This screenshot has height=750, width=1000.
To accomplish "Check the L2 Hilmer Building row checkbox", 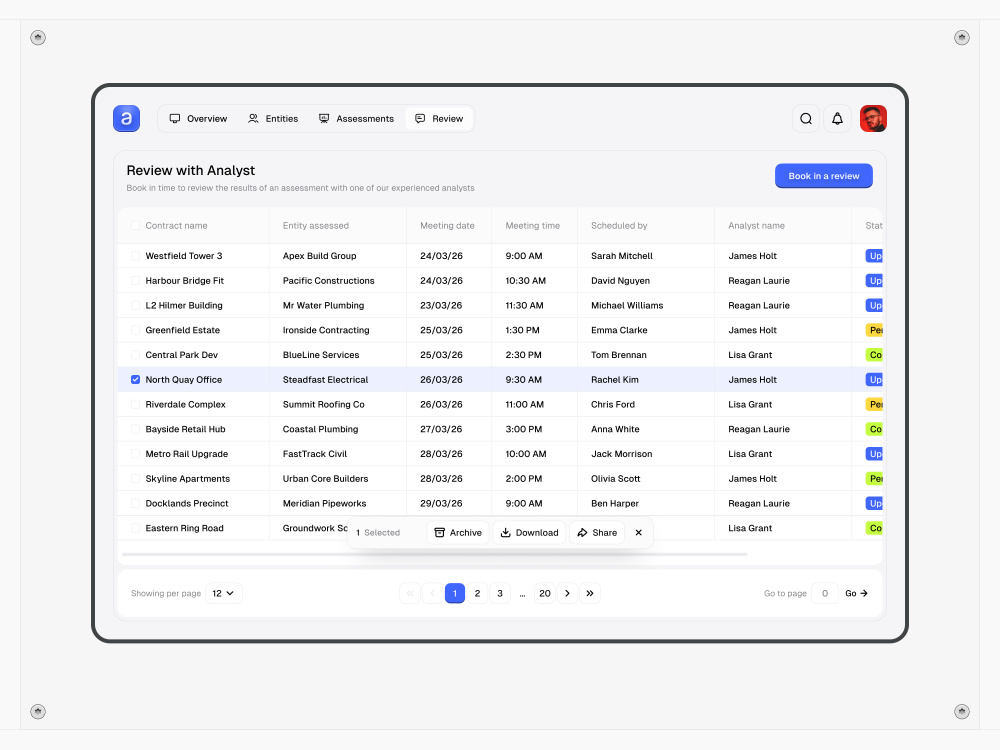I will [x=135, y=305].
